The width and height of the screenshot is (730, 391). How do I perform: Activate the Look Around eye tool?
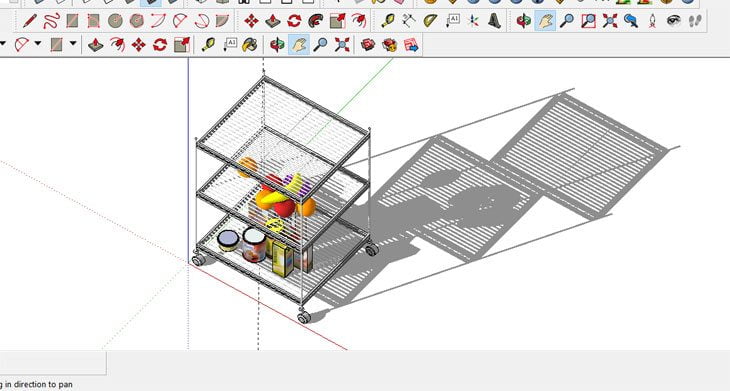pyautogui.click(x=674, y=21)
